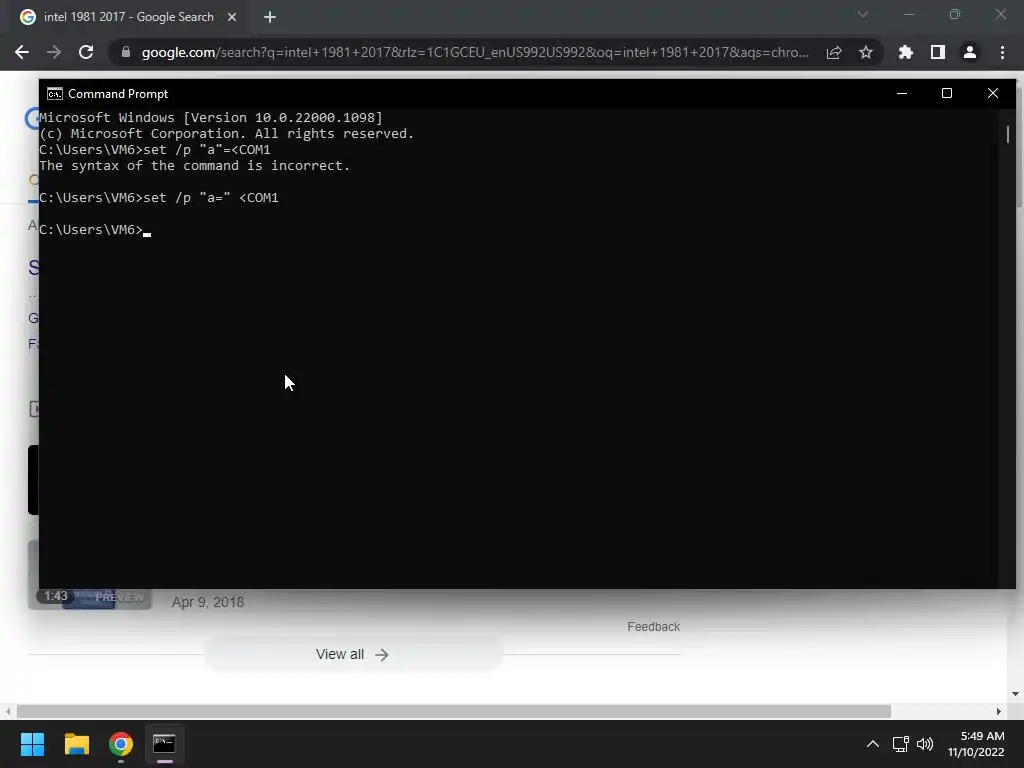1024x768 pixels.
Task: Click the lock icon in address bar
Action: 125,52
